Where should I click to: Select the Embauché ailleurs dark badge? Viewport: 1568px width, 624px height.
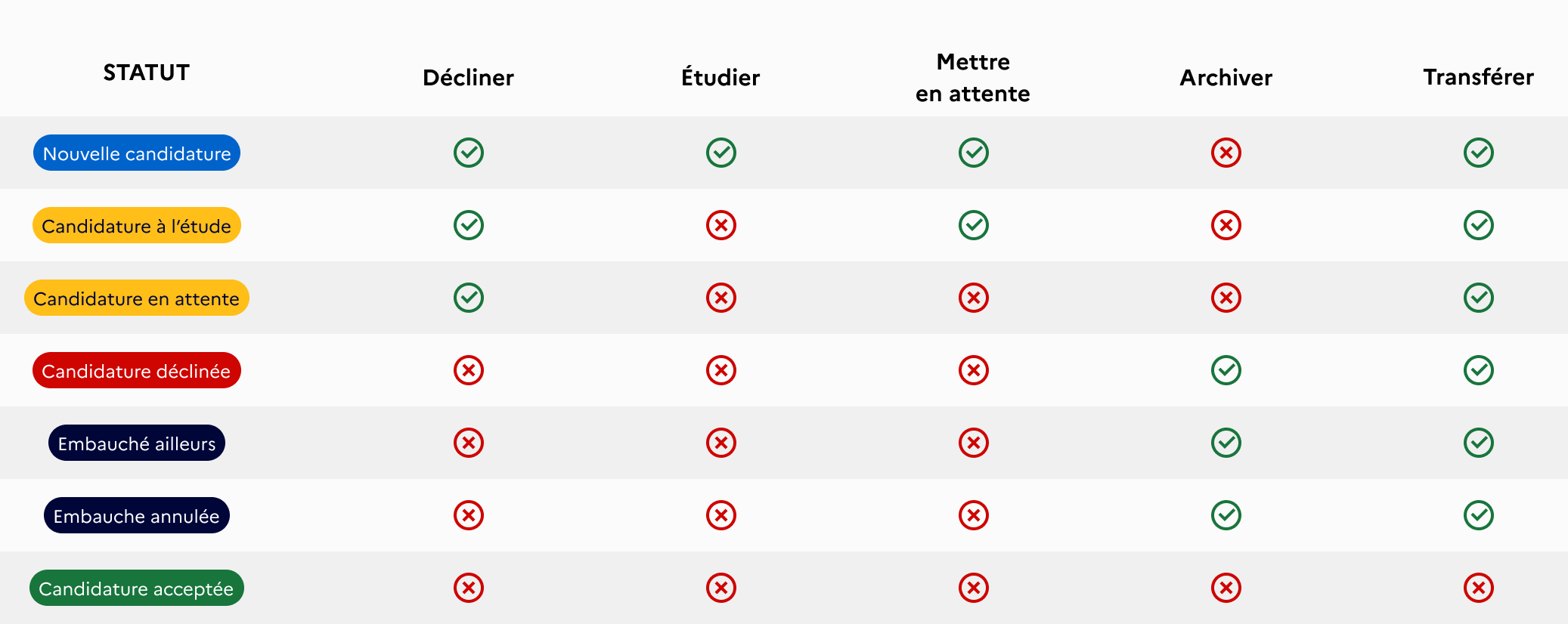click(137, 443)
